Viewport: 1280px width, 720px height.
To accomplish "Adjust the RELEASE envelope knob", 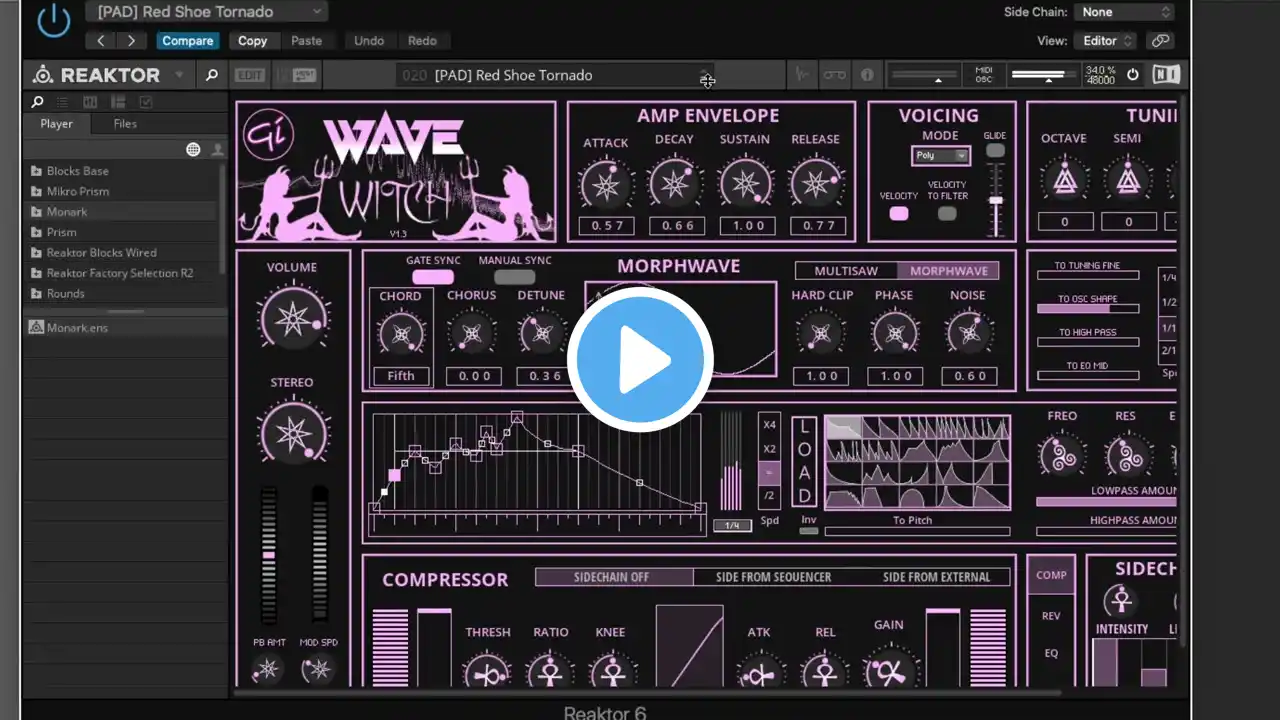I will pyautogui.click(x=815, y=184).
